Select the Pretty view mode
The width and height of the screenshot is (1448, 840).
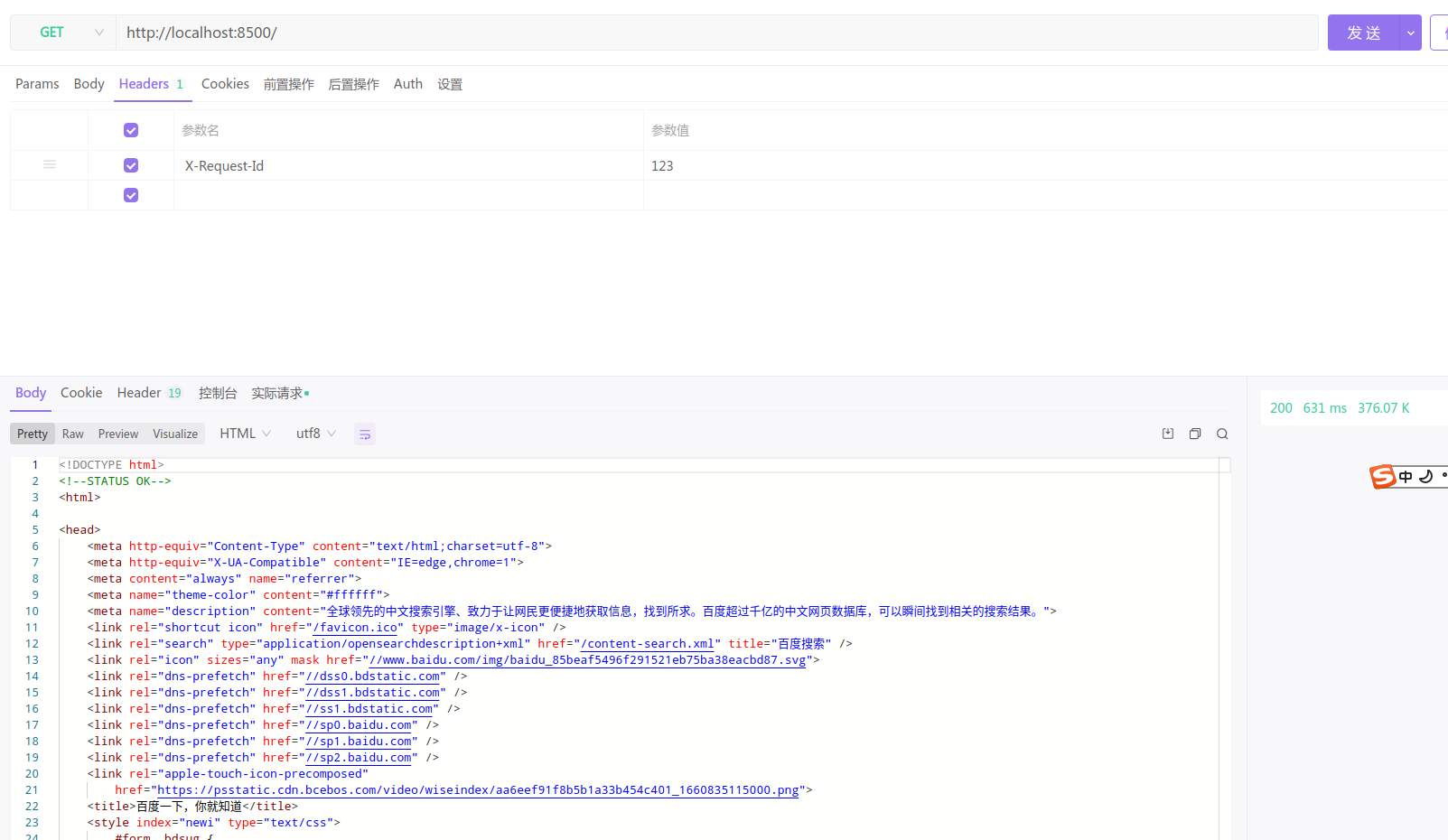tap(33, 434)
